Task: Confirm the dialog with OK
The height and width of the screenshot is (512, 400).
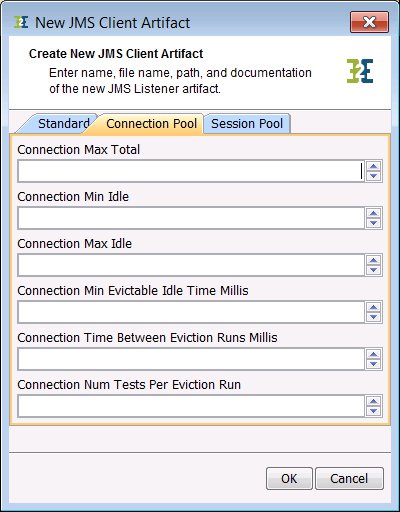Action: pos(289,479)
